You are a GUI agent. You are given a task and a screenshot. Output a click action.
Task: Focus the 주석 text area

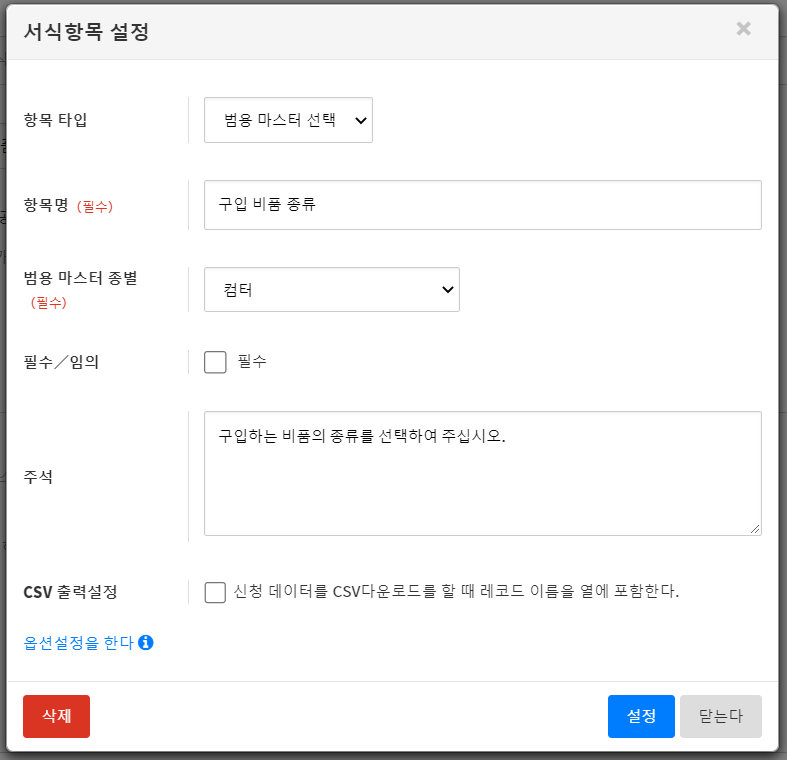click(x=482, y=473)
